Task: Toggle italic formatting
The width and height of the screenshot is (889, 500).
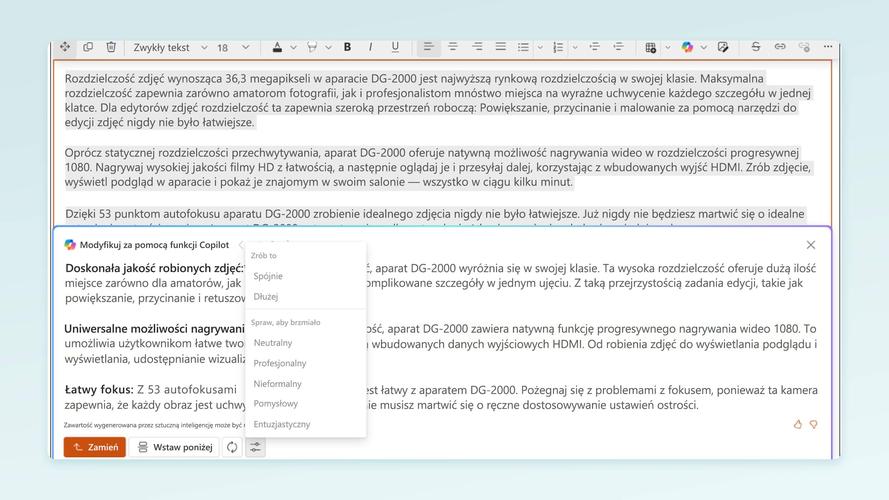Action: (371, 47)
